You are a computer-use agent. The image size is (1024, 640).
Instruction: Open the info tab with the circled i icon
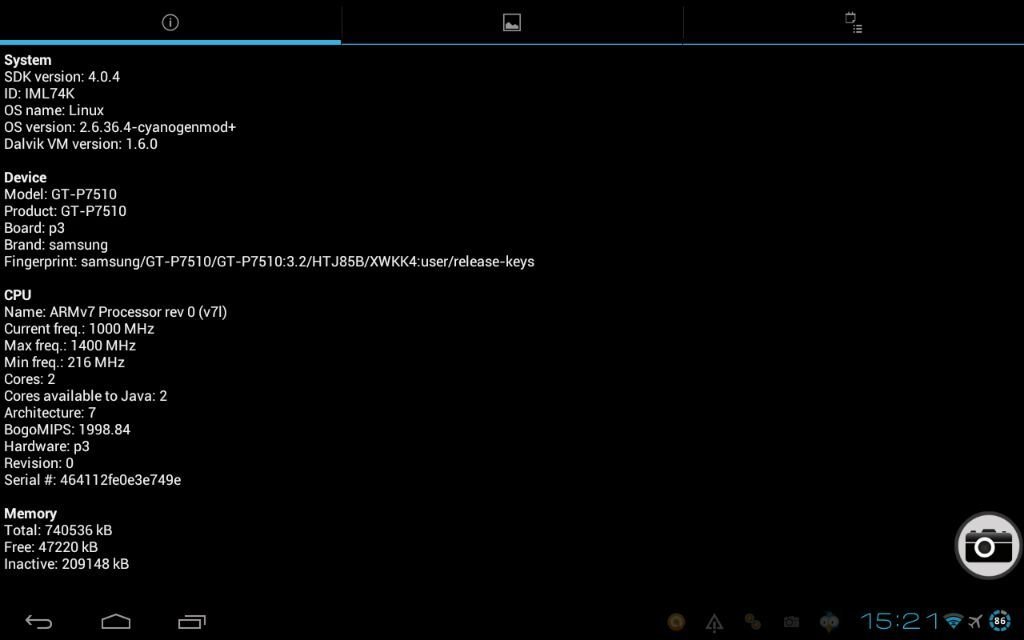click(170, 22)
